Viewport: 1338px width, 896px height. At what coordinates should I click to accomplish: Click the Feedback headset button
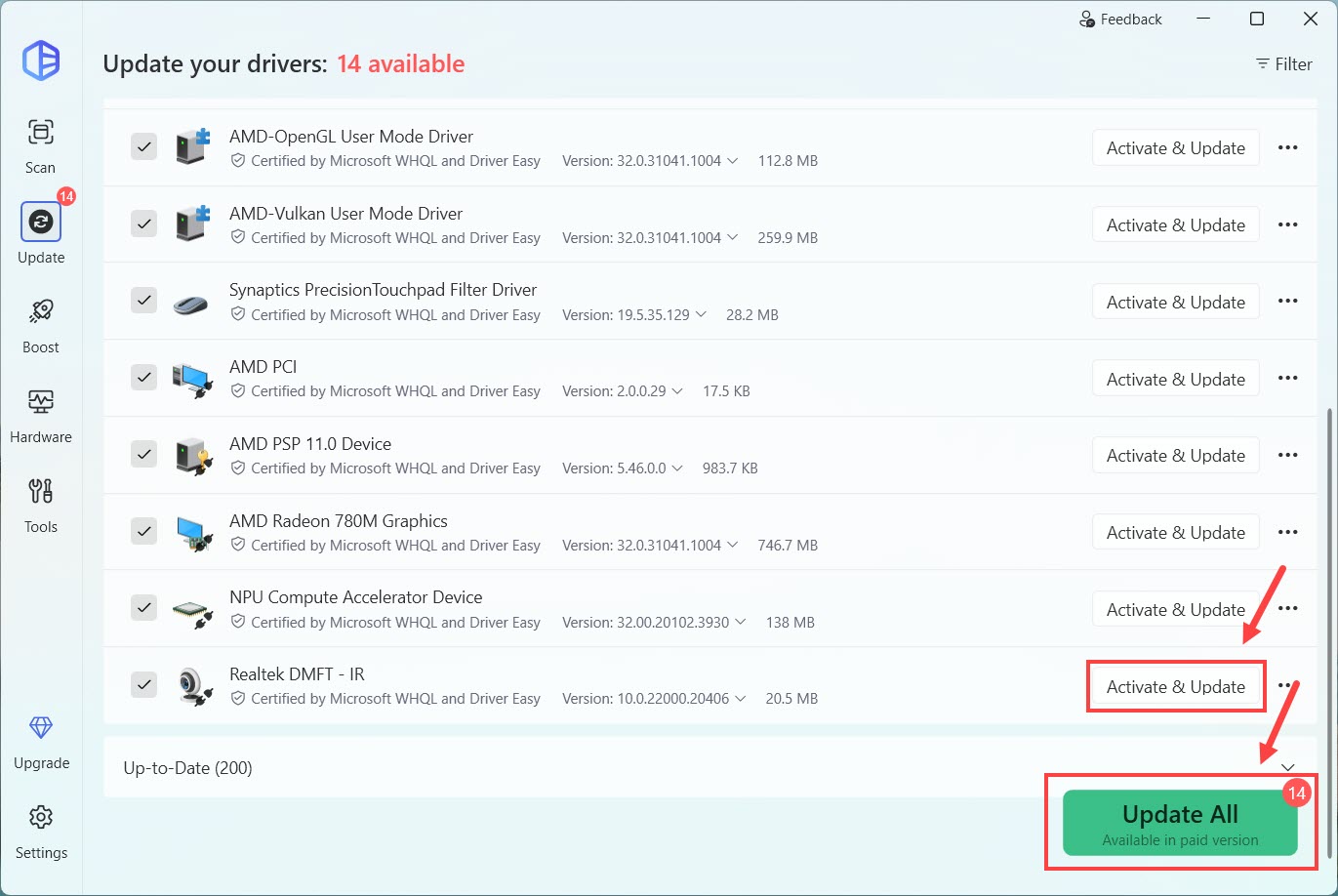pyautogui.click(x=1120, y=20)
